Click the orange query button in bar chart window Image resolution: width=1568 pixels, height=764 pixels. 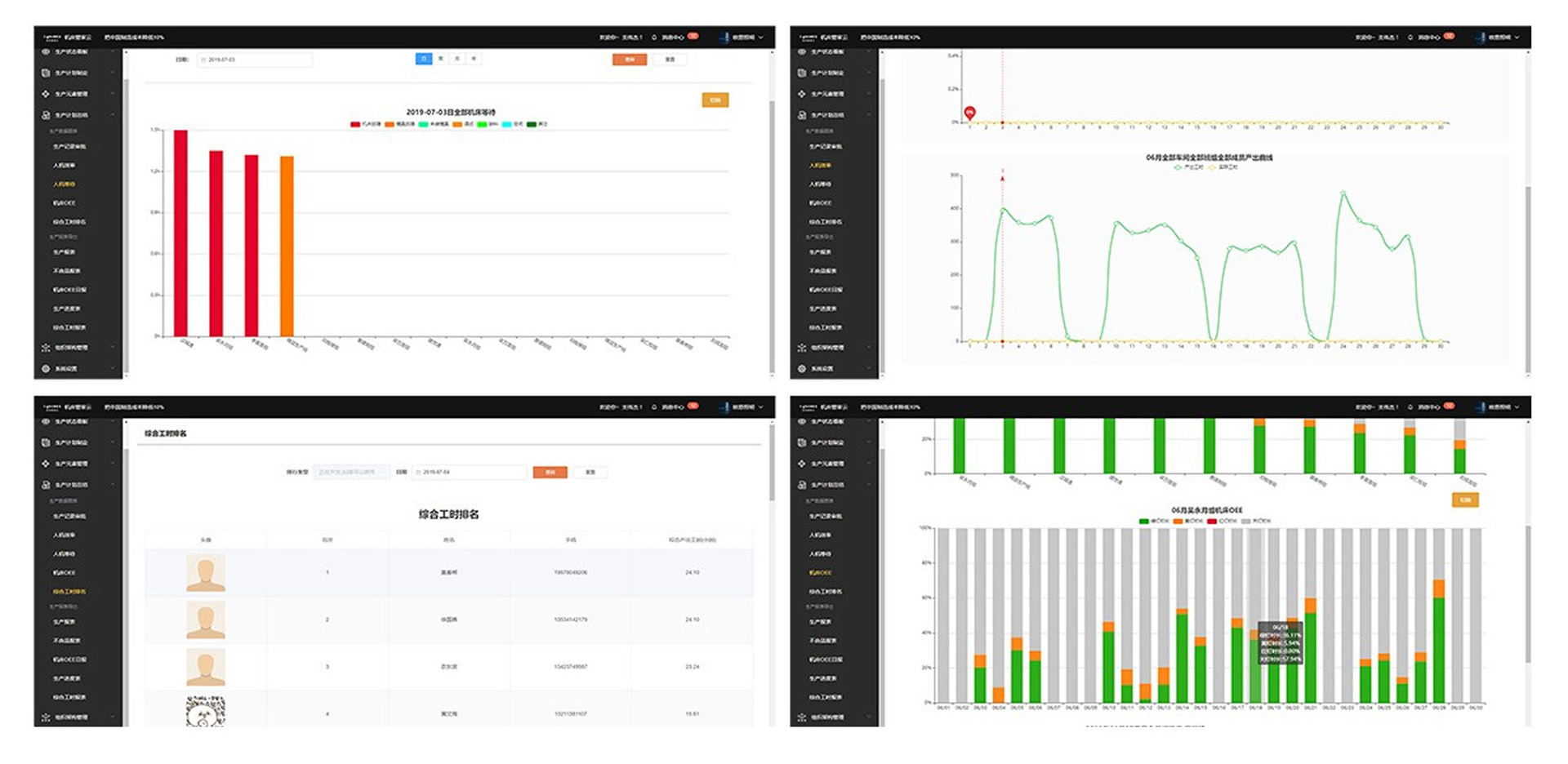630,60
